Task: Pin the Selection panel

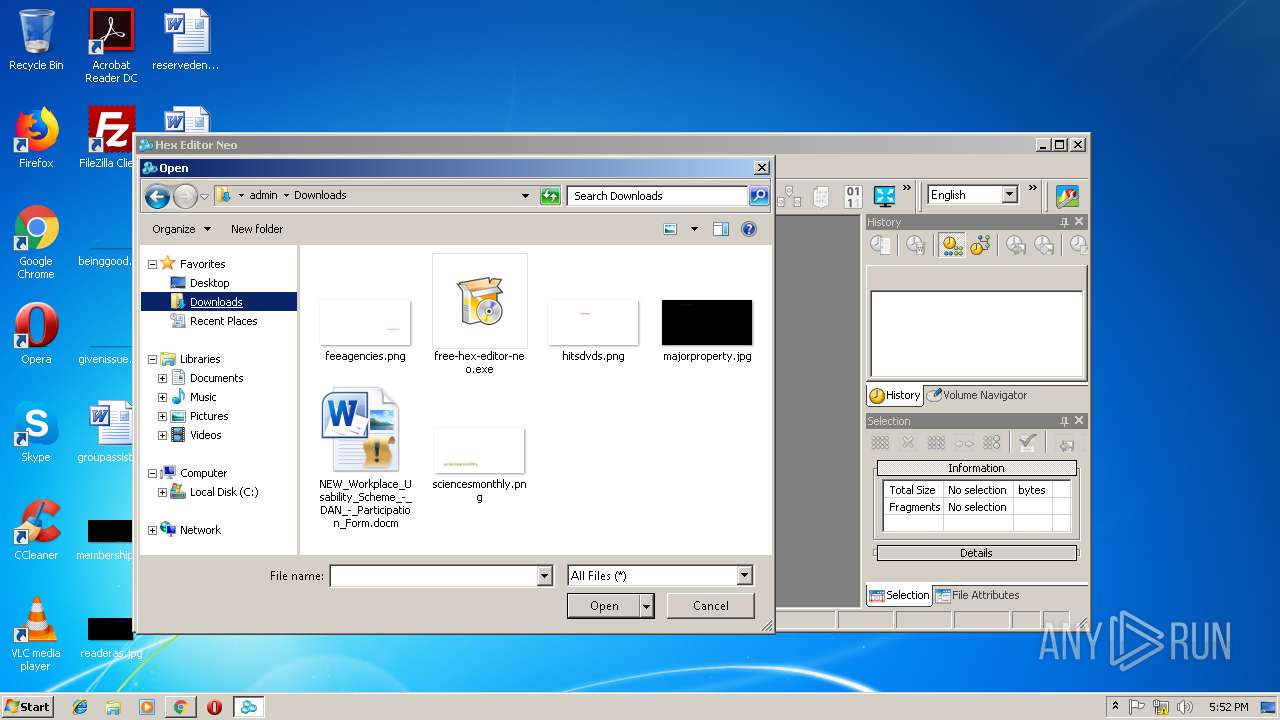Action: click(x=1064, y=421)
